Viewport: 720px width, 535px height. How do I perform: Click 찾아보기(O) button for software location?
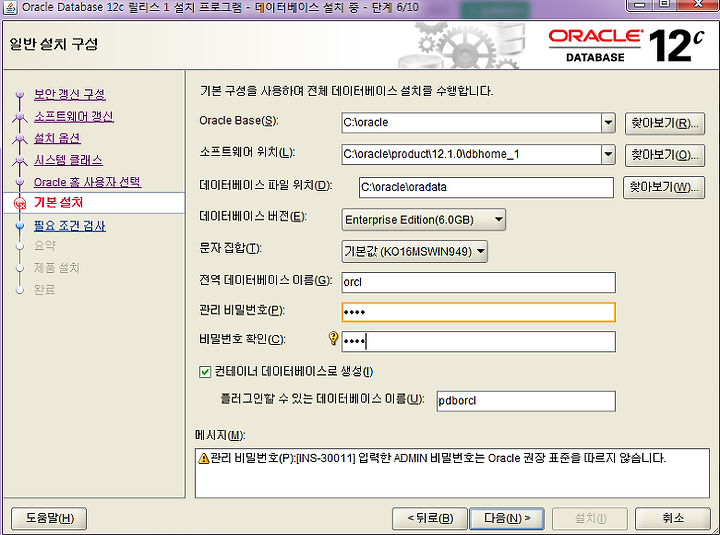click(x=664, y=155)
